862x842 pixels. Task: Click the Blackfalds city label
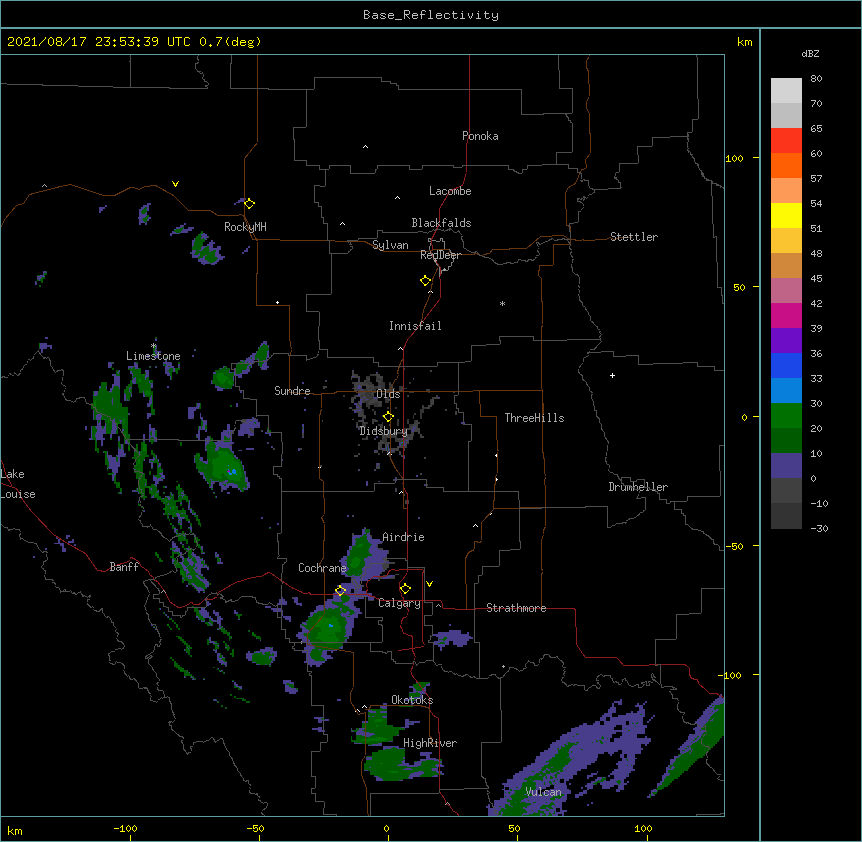[x=441, y=223]
